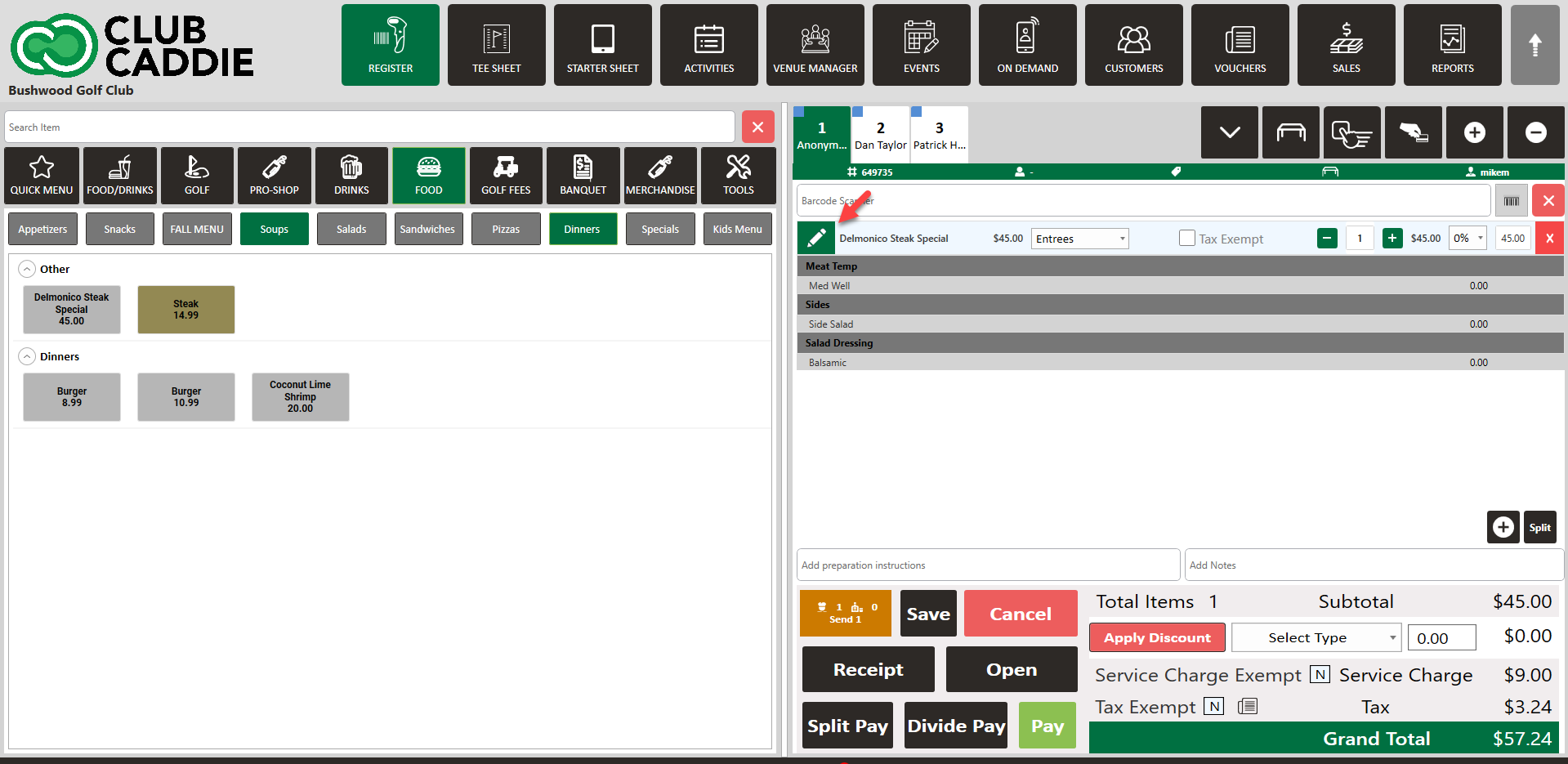The height and width of the screenshot is (764, 1568).
Task: Open the table selection icon
Action: [1290, 132]
